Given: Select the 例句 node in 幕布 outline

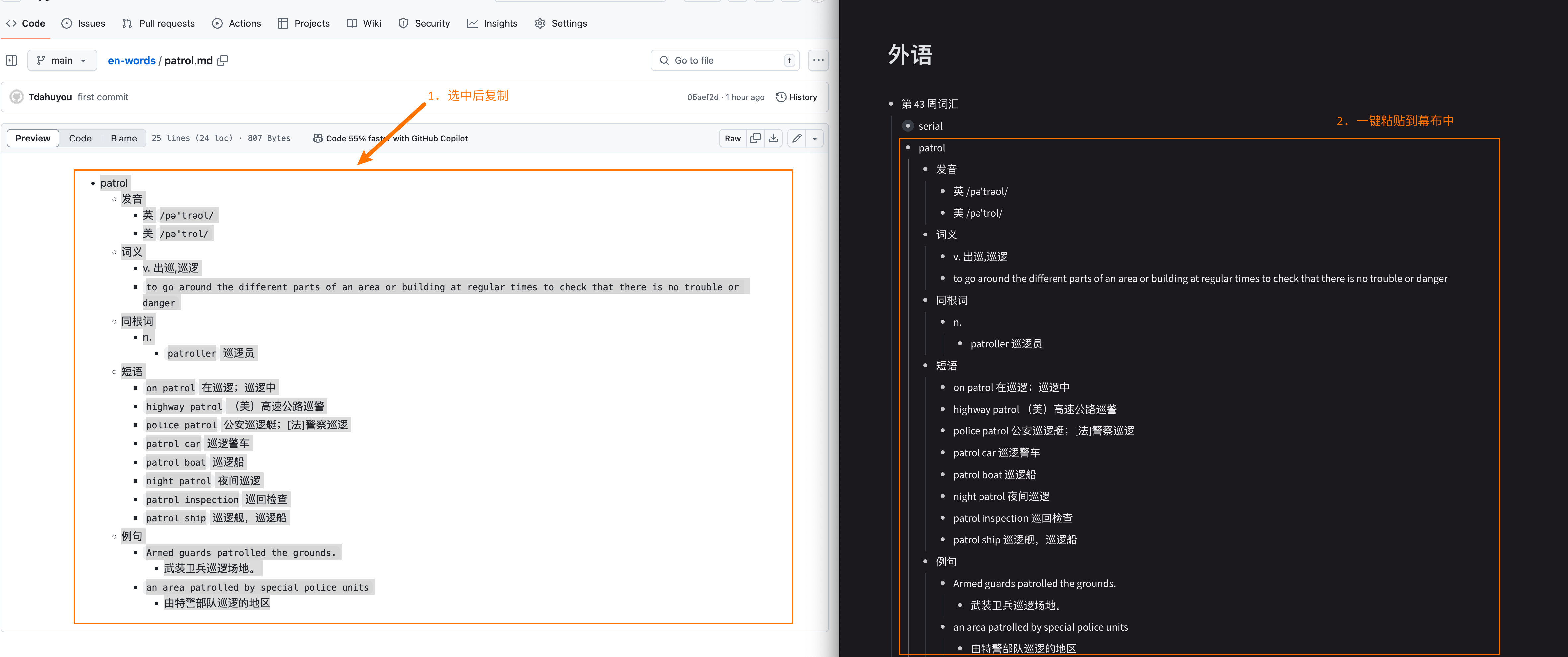Looking at the screenshot, I should pos(947,561).
